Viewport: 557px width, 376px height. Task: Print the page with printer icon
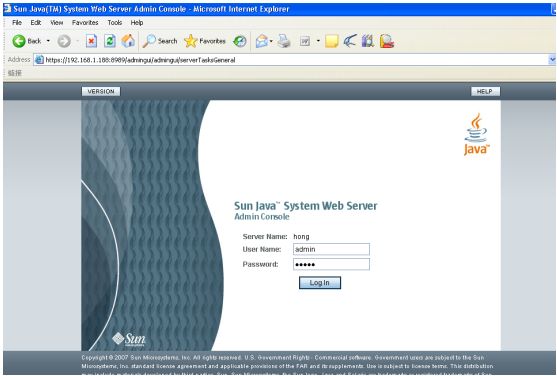pos(284,41)
